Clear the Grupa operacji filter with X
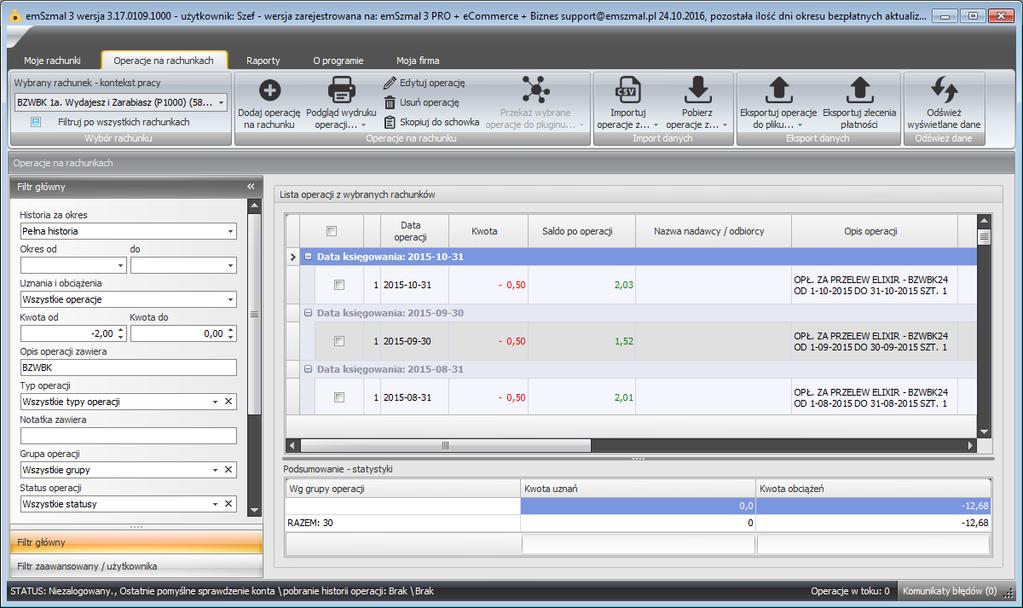The height and width of the screenshot is (608, 1023). click(x=228, y=470)
